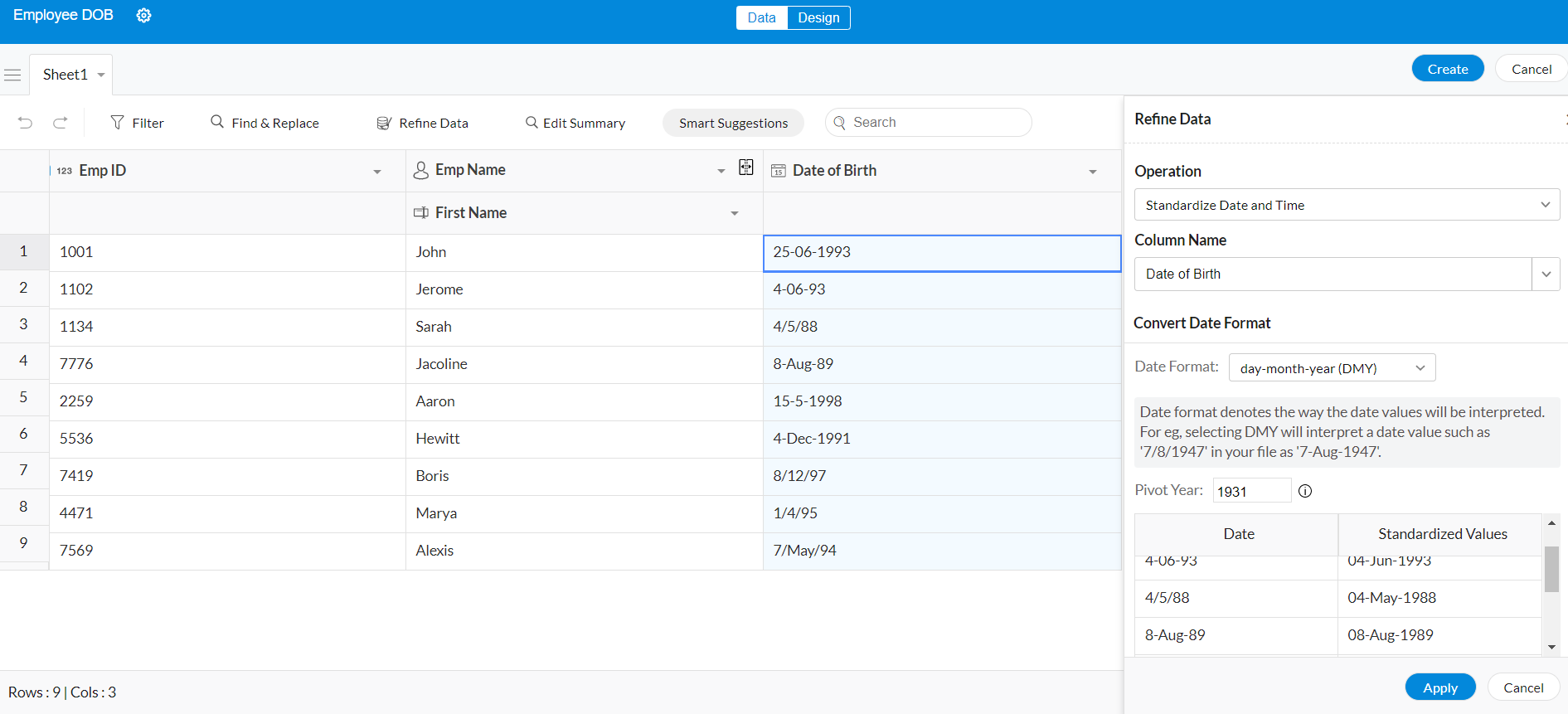Click the Apply button
The width and height of the screenshot is (1568, 714).
(1439, 687)
